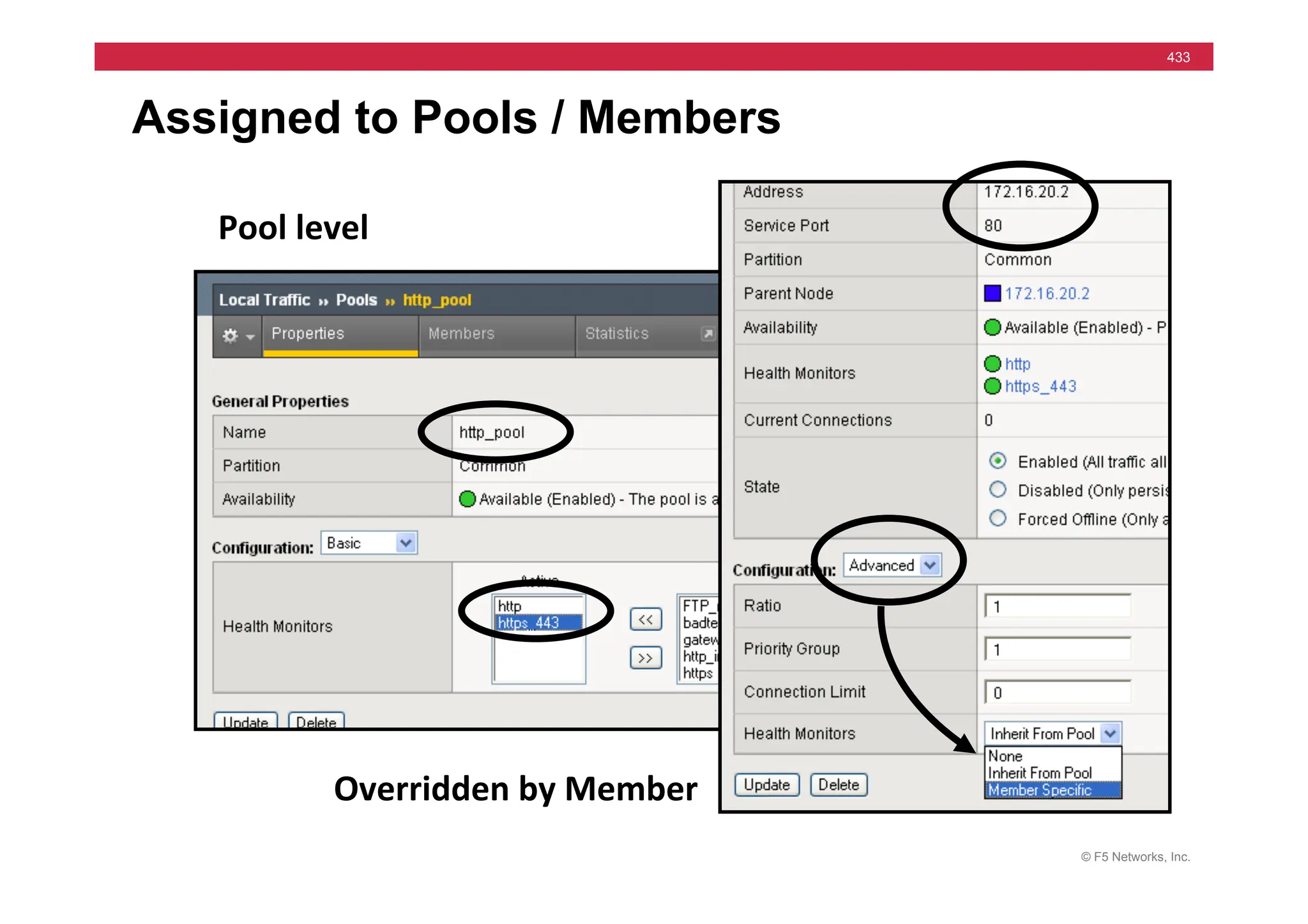
Task: Open the Advanced configuration dropdown
Action: (892, 565)
